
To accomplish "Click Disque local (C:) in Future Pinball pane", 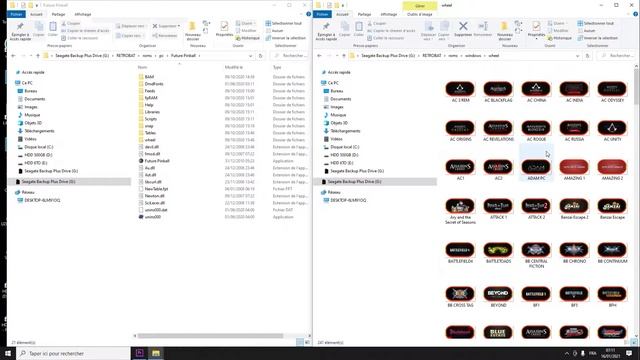I will coord(38,147).
